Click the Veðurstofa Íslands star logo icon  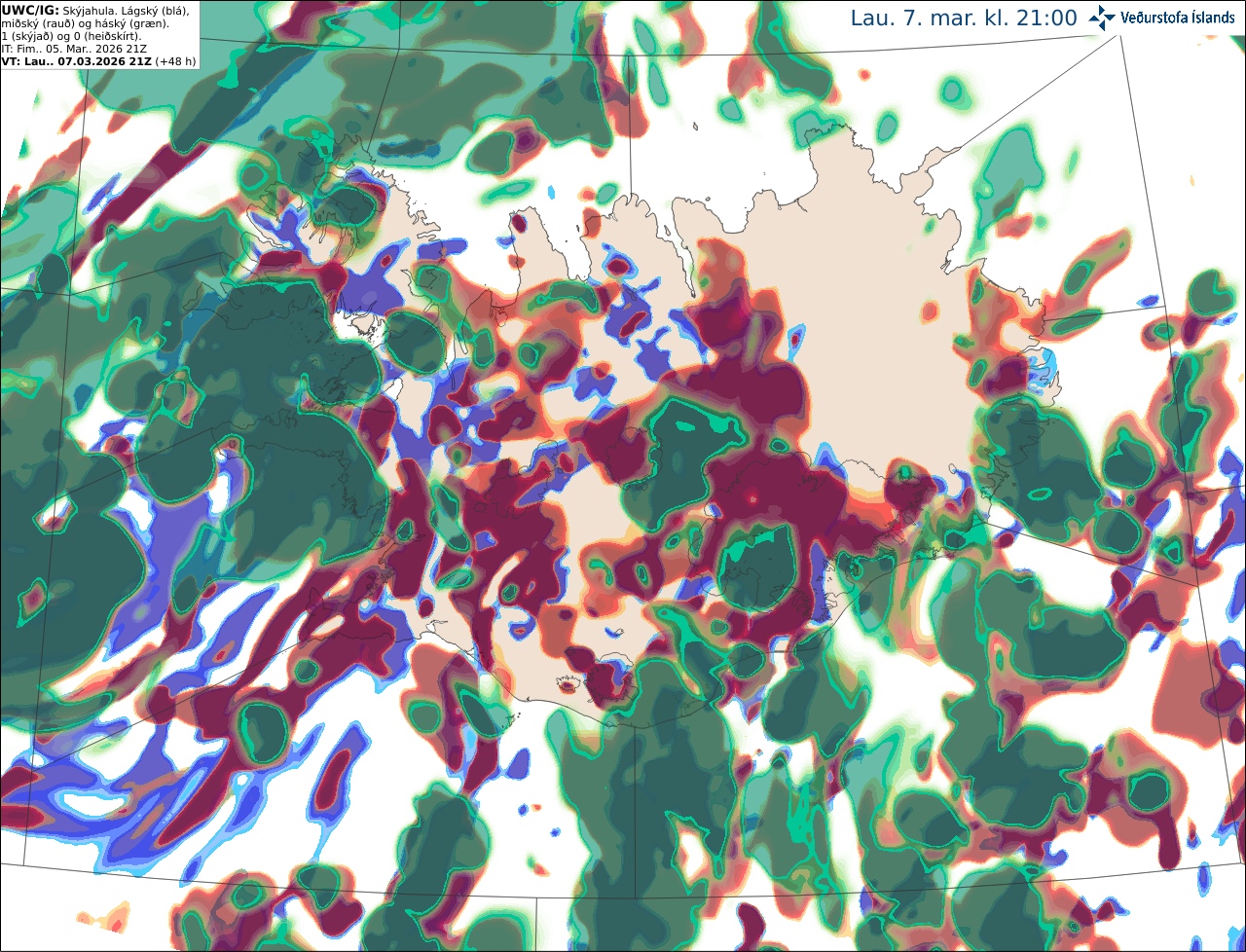coord(1102,18)
